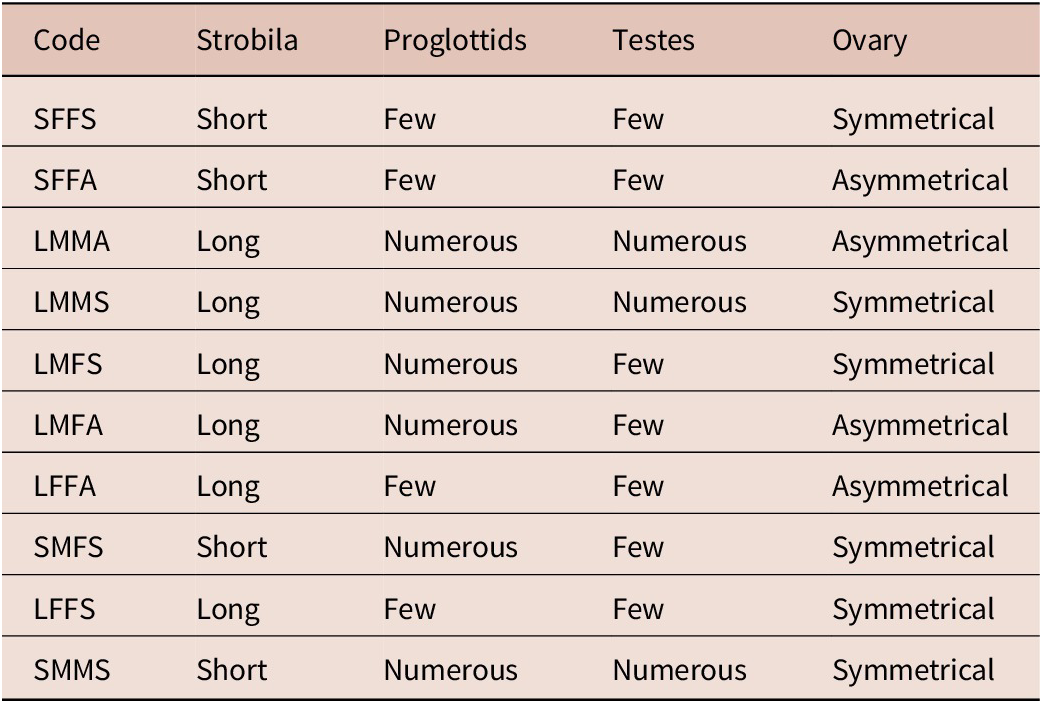Select the LFFS code cell
The height and width of the screenshot is (703, 1042).
(x=65, y=609)
